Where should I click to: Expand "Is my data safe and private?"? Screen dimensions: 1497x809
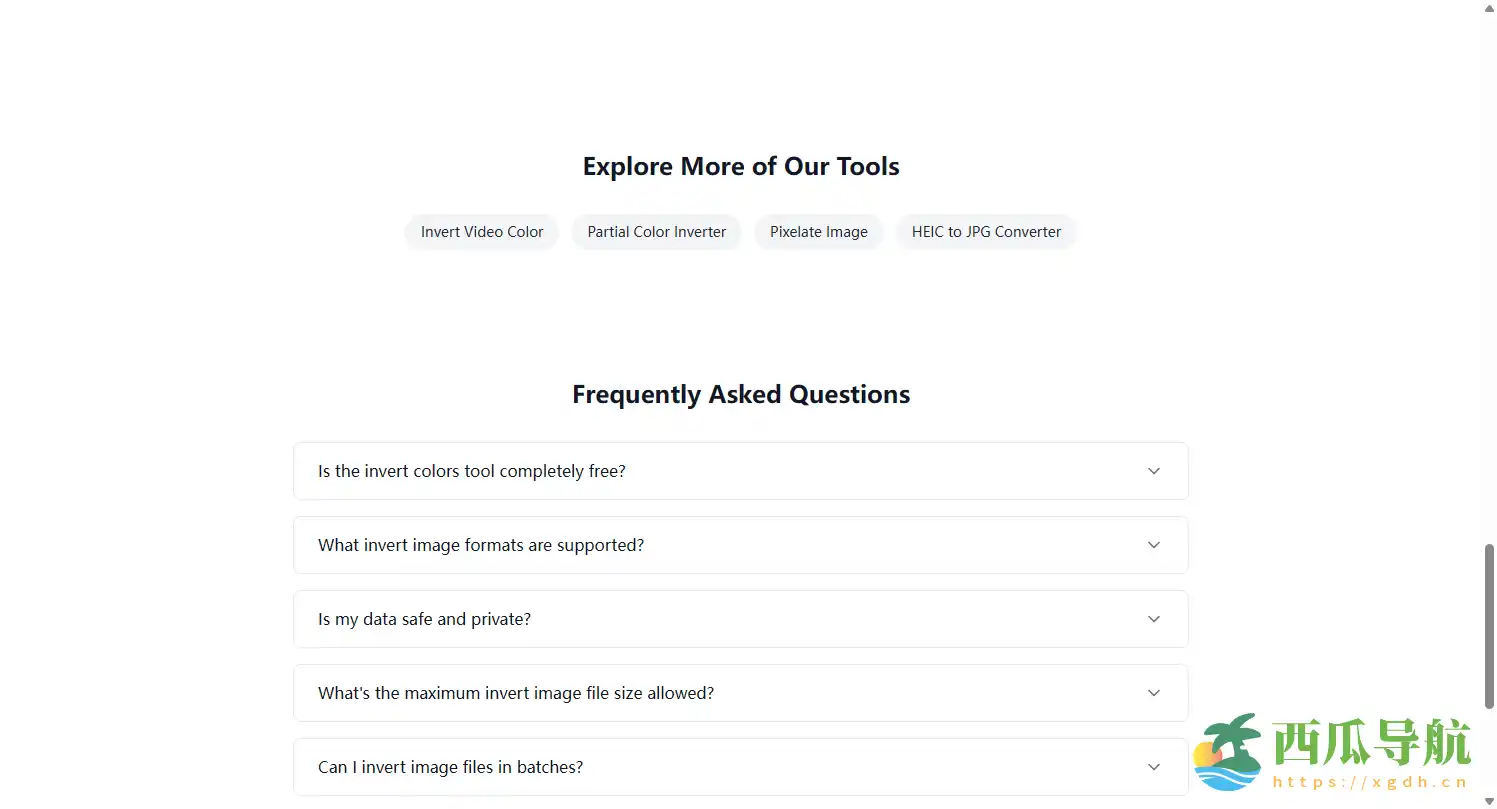click(x=424, y=619)
